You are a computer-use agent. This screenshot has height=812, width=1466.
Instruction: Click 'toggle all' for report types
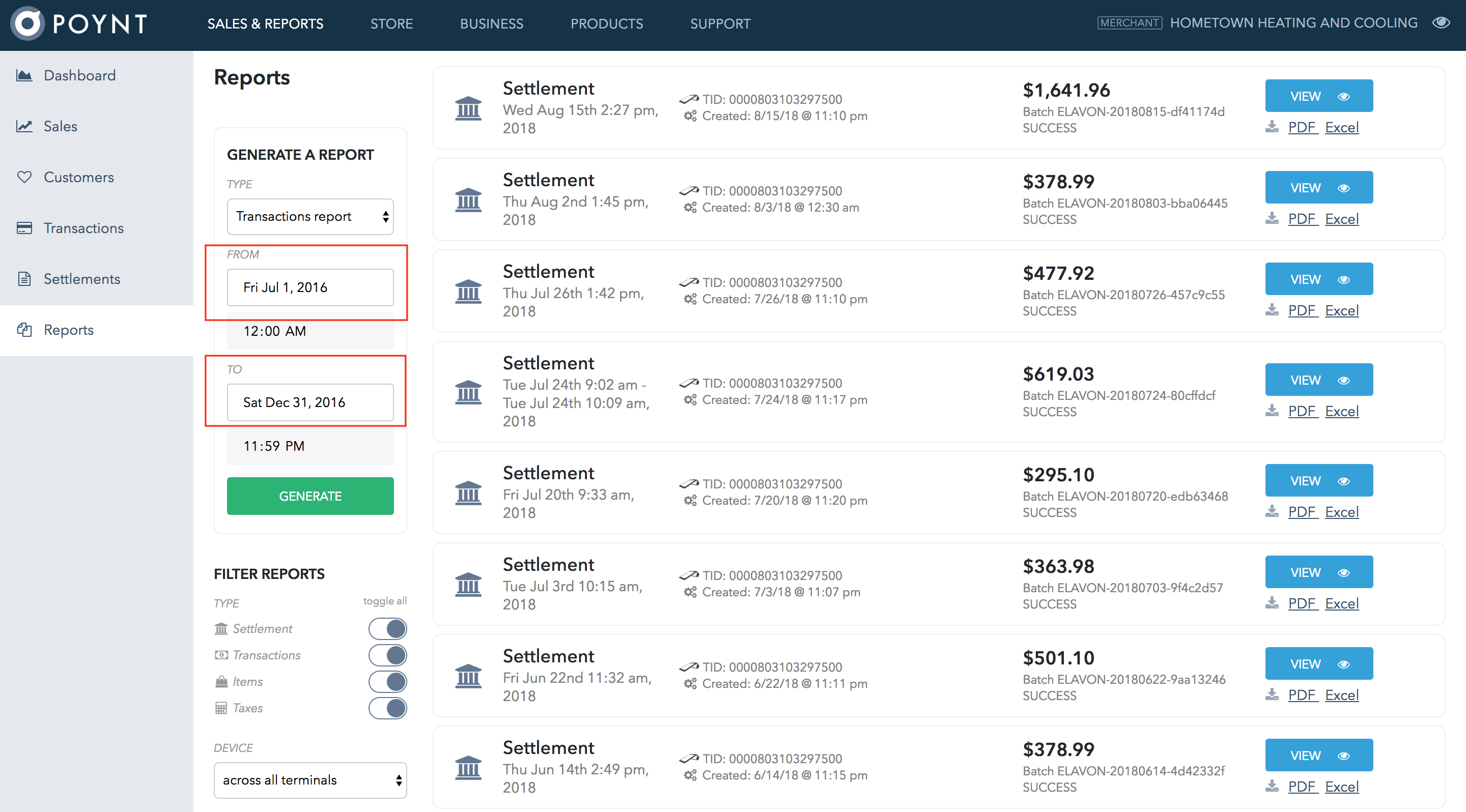[385, 601]
